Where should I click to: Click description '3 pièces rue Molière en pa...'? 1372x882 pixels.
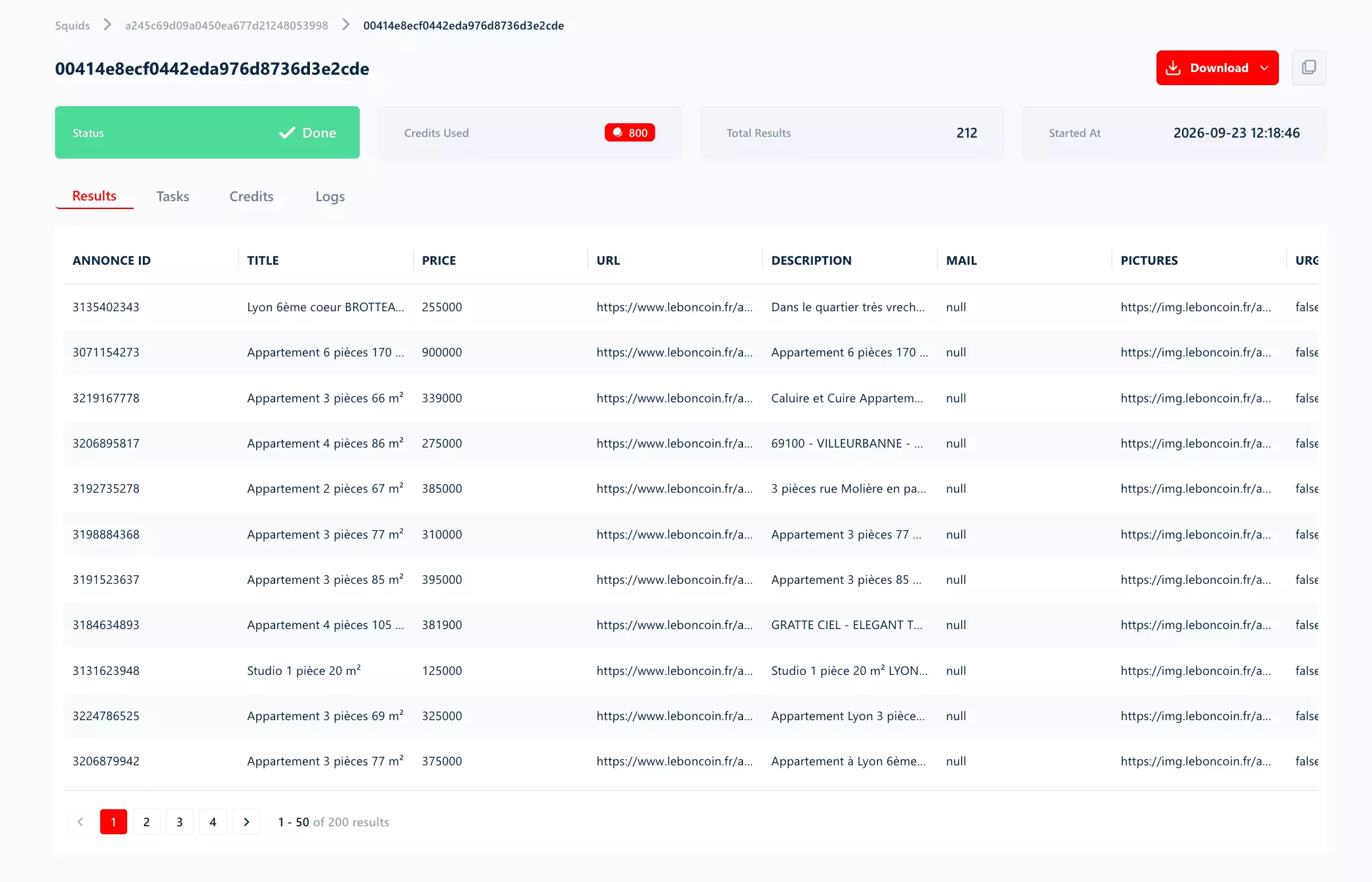click(x=848, y=488)
